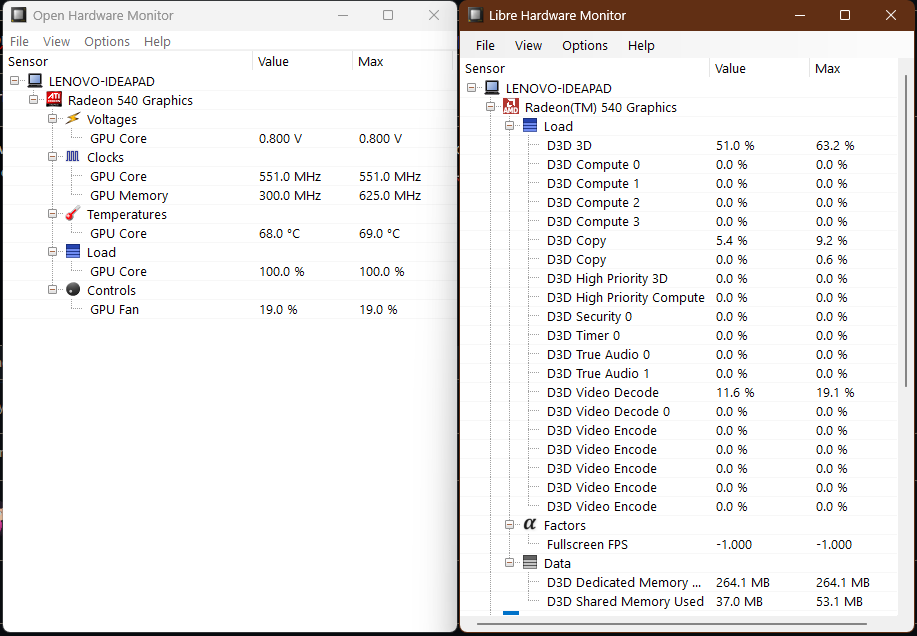Click the Radeon 540 Graphics AMD icon
This screenshot has width=917, height=636.
coord(53,100)
